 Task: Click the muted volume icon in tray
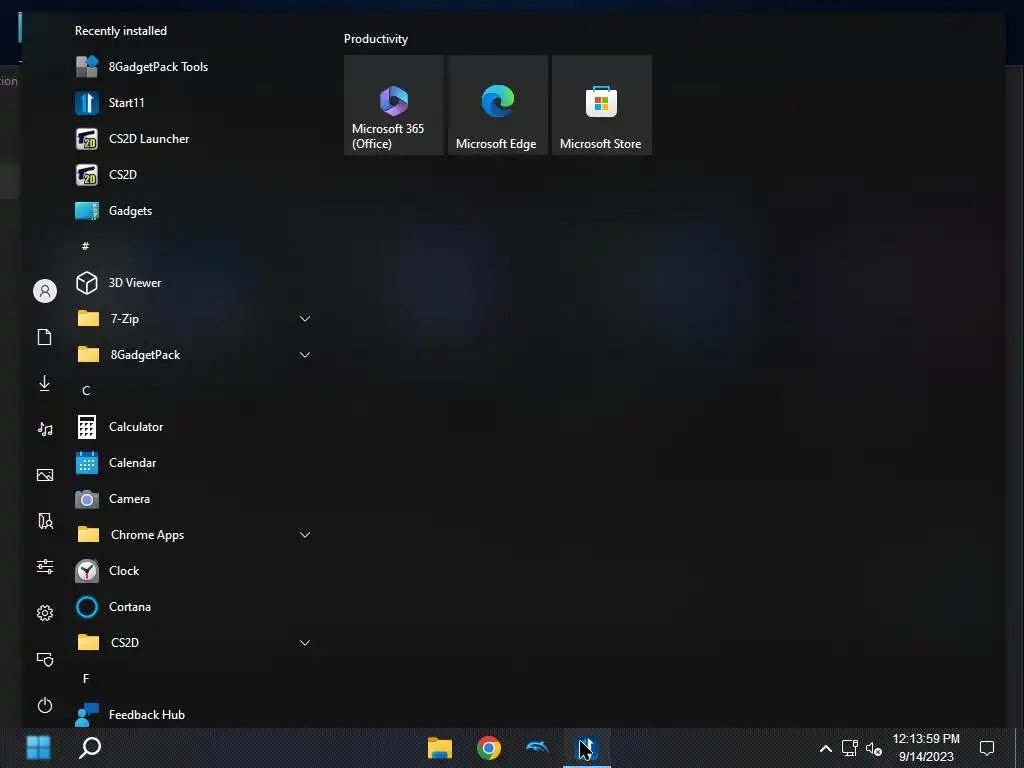tap(874, 748)
